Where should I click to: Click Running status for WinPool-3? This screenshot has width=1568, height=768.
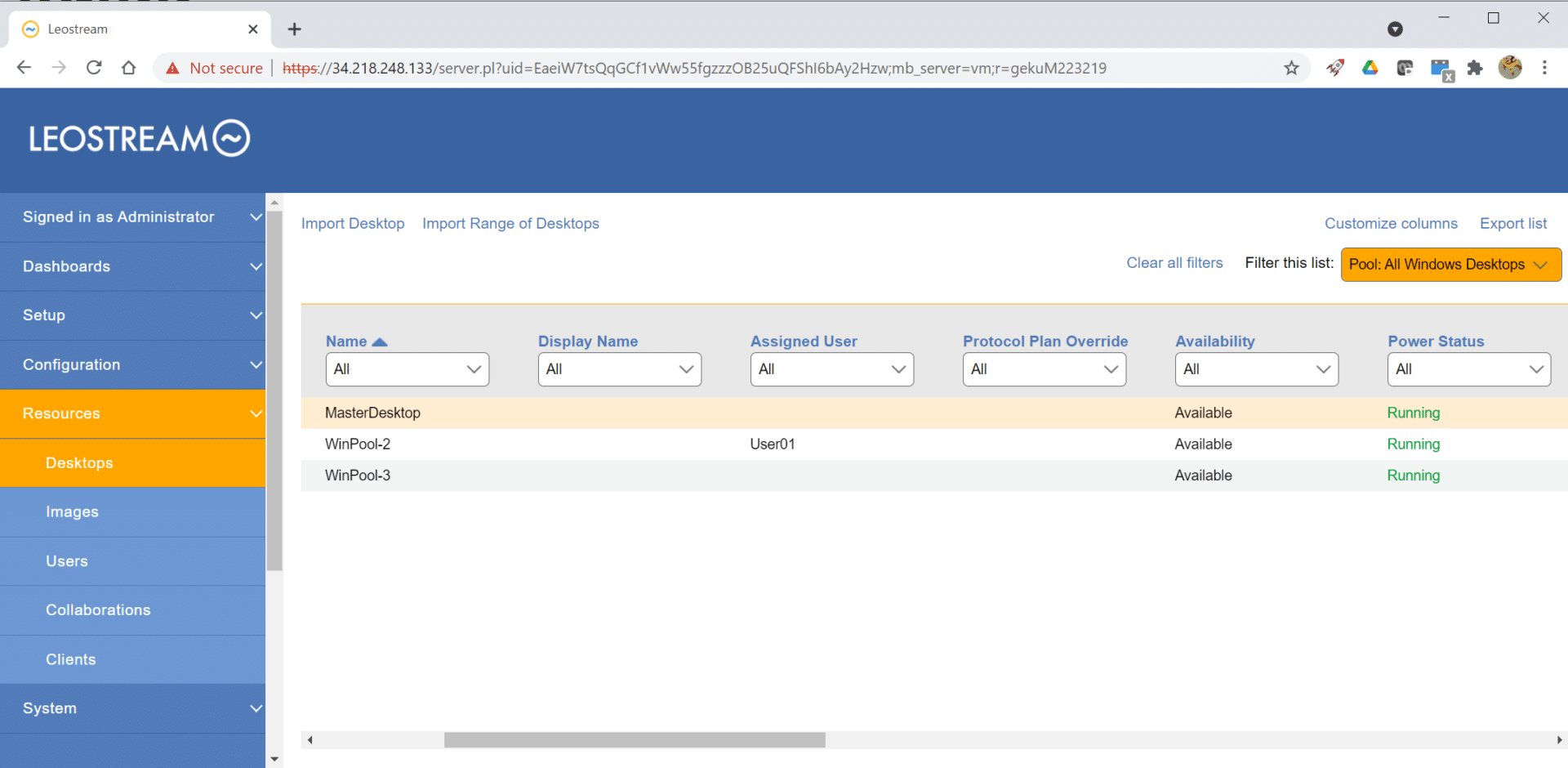[x=1414, y=476]
